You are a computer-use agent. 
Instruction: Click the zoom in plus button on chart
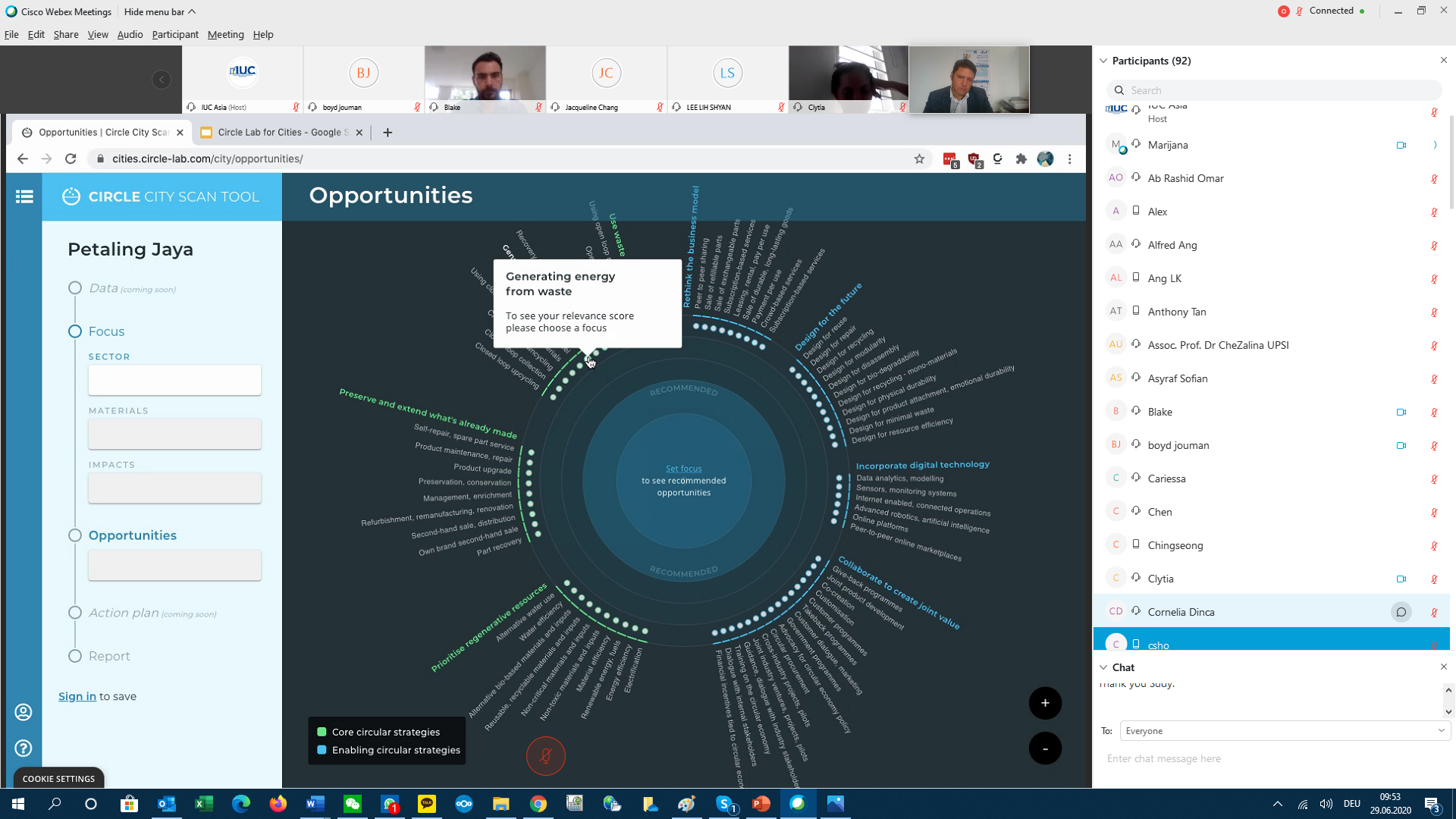click(1045, 703)
